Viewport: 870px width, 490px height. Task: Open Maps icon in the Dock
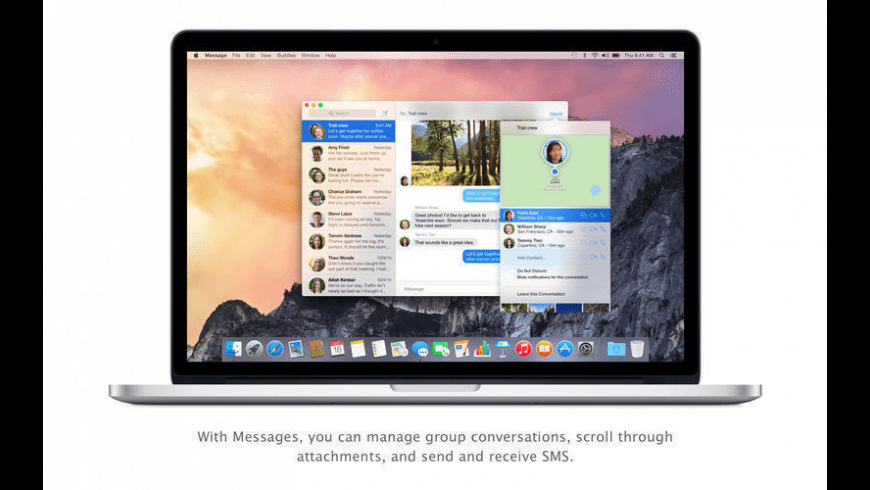[399, 348]
